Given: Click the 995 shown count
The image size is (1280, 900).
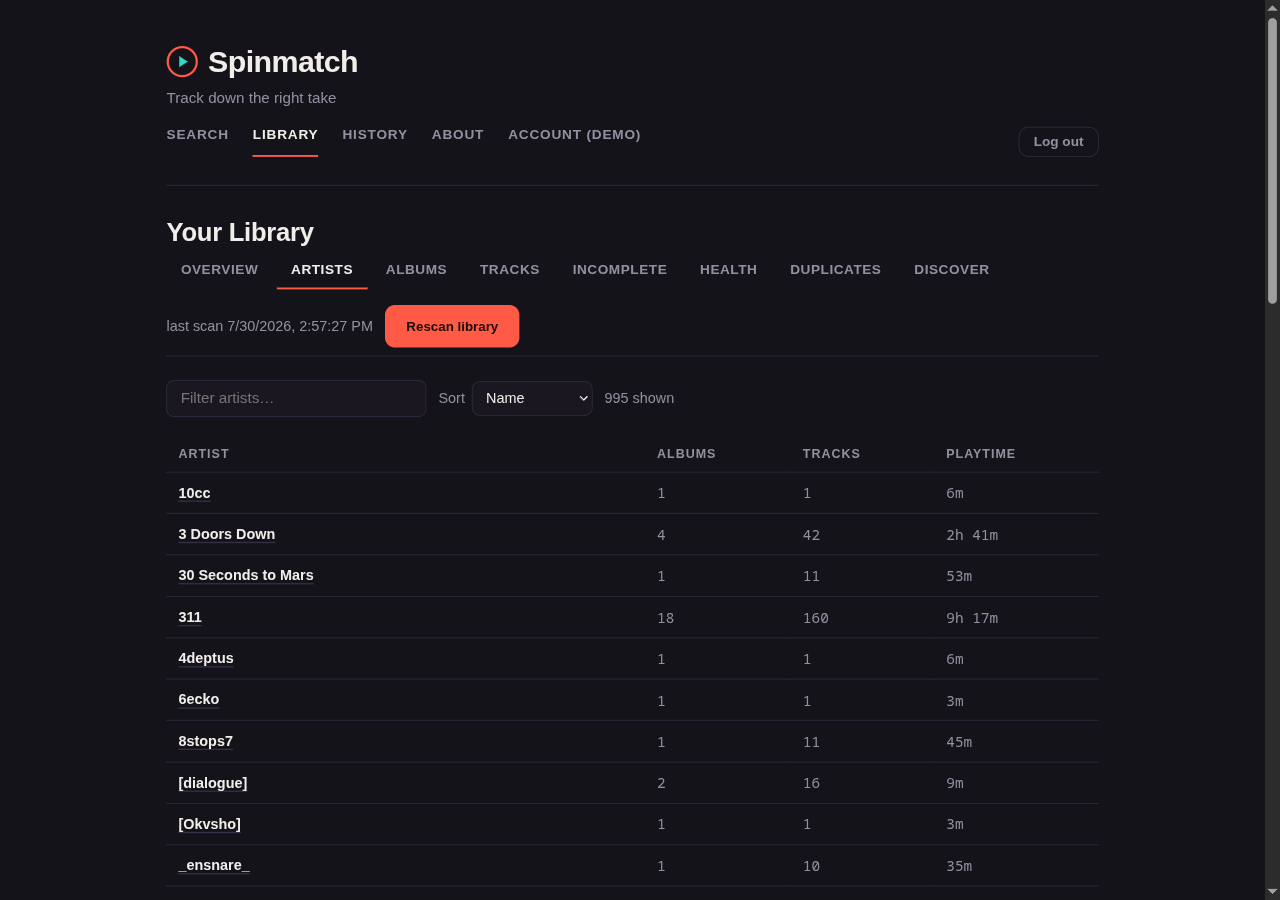Looking at the screenshot, I should click(639, 398).
